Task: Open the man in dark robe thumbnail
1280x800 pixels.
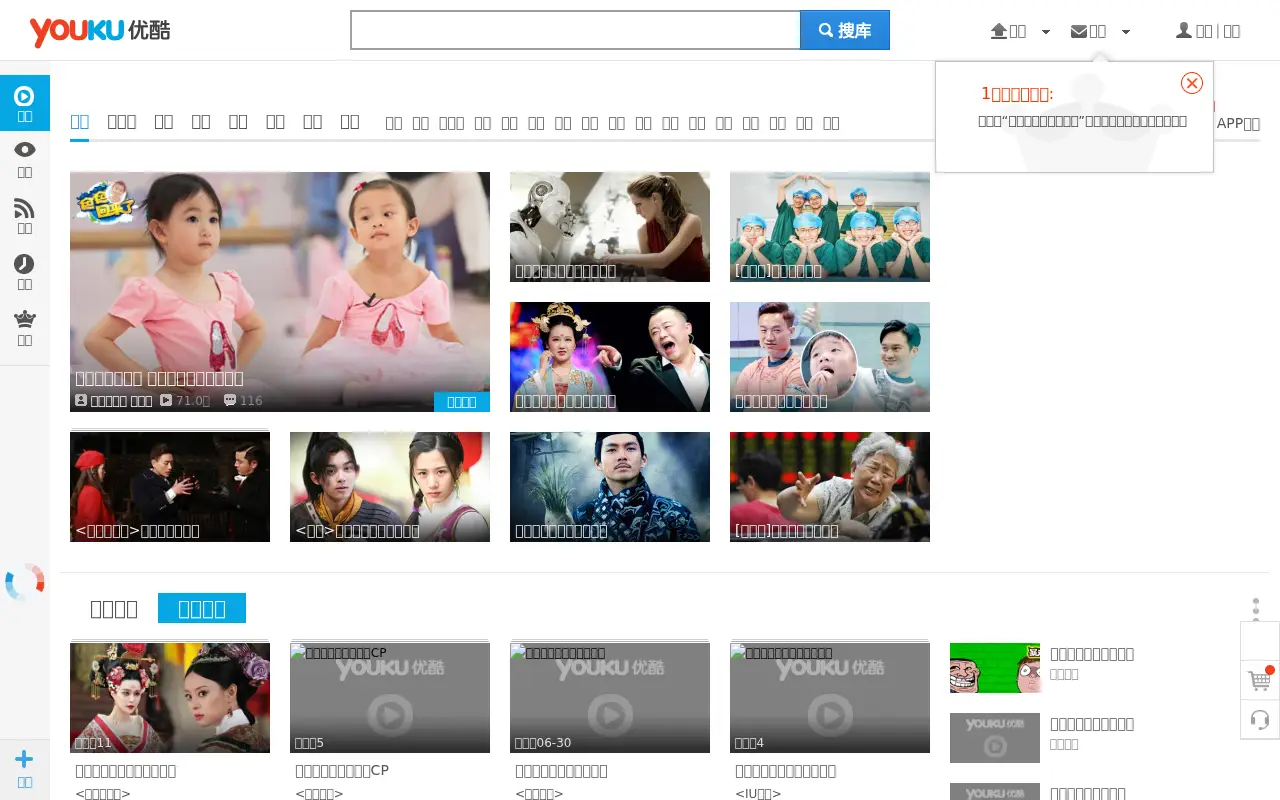Action: pos(610,487)
